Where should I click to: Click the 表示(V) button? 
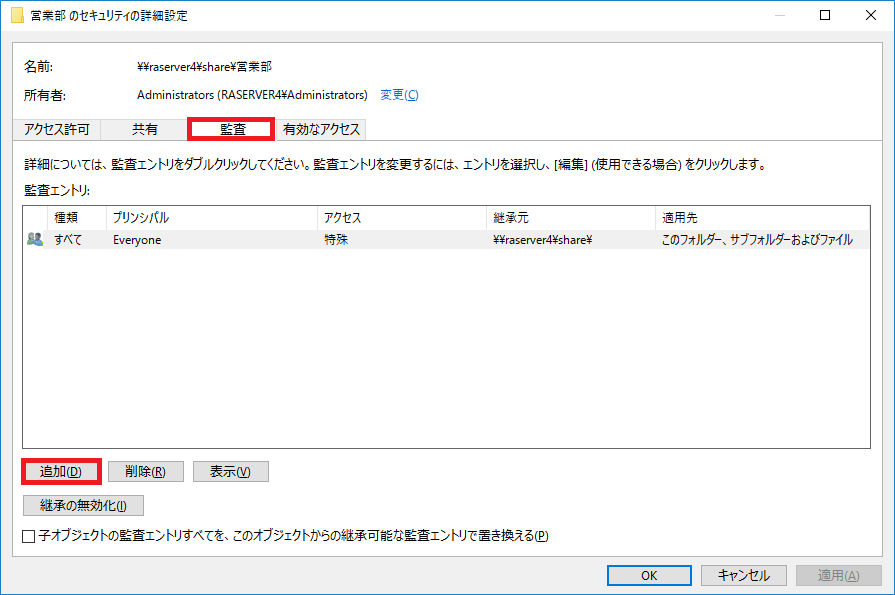coord(231,472)
